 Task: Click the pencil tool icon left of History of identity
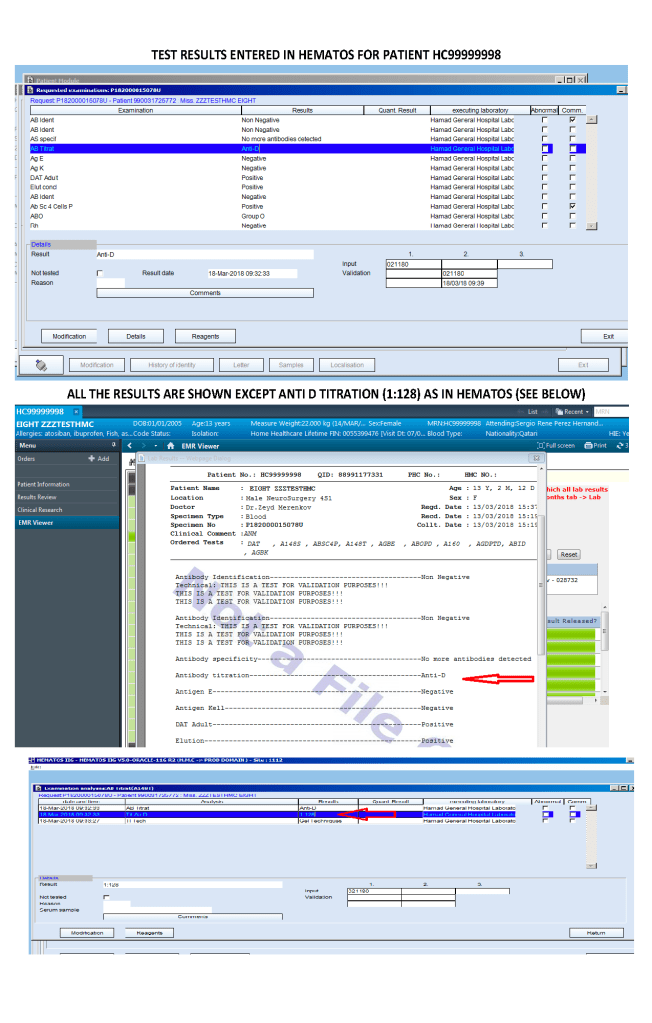point(42,365)
